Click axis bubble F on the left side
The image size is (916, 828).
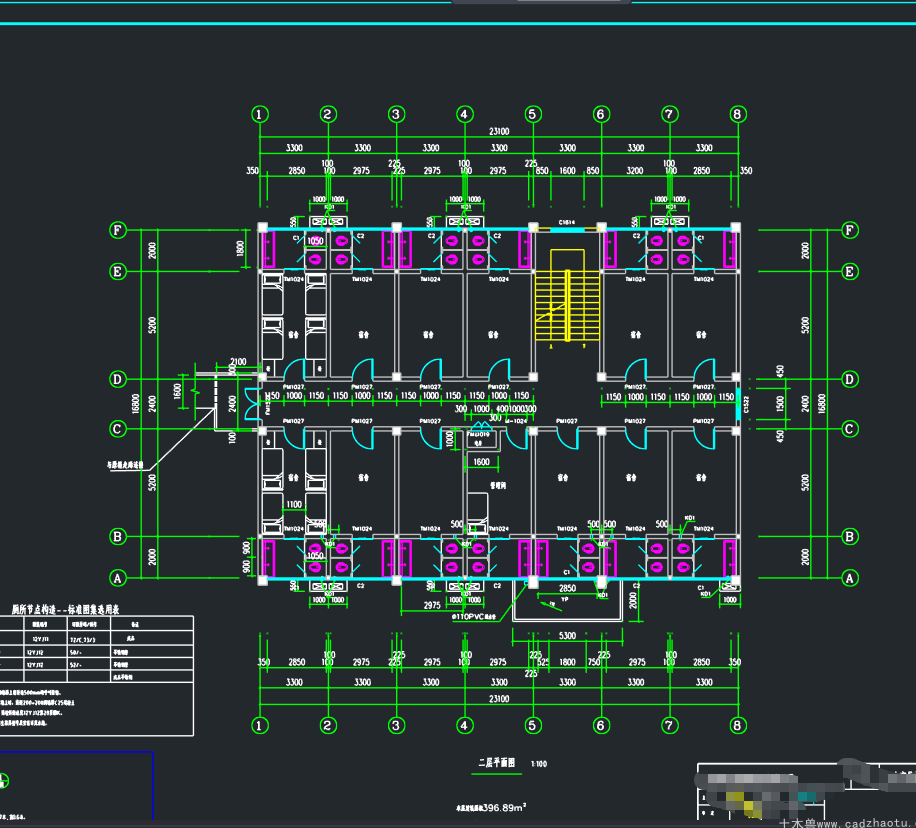coord(118,230)
